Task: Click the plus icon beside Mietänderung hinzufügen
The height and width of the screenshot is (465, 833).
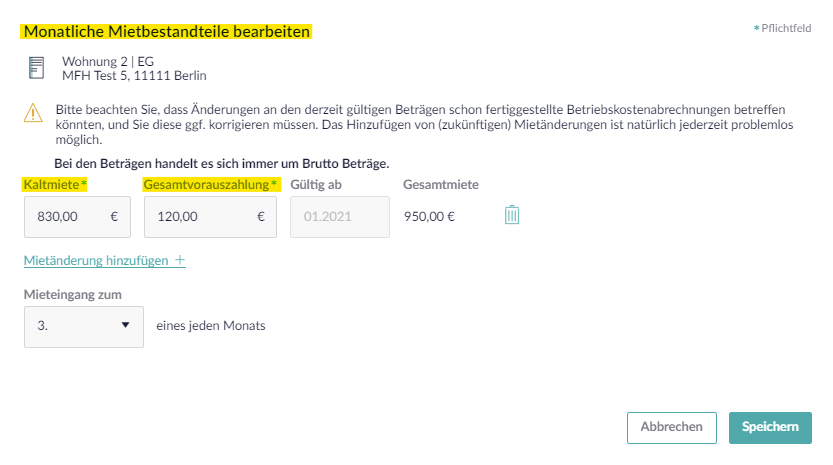Action: [180, 260]
